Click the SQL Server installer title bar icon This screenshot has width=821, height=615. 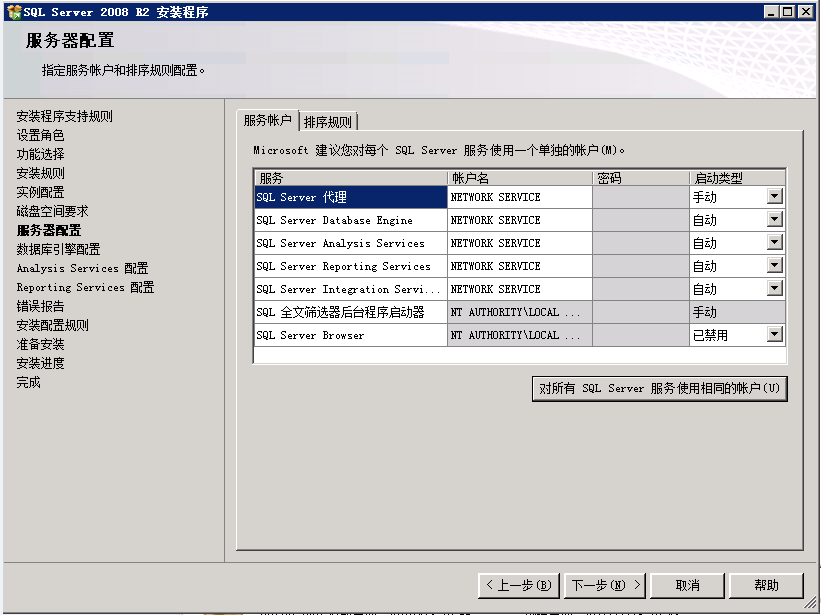pyautogui.click(x=13, y=11)
